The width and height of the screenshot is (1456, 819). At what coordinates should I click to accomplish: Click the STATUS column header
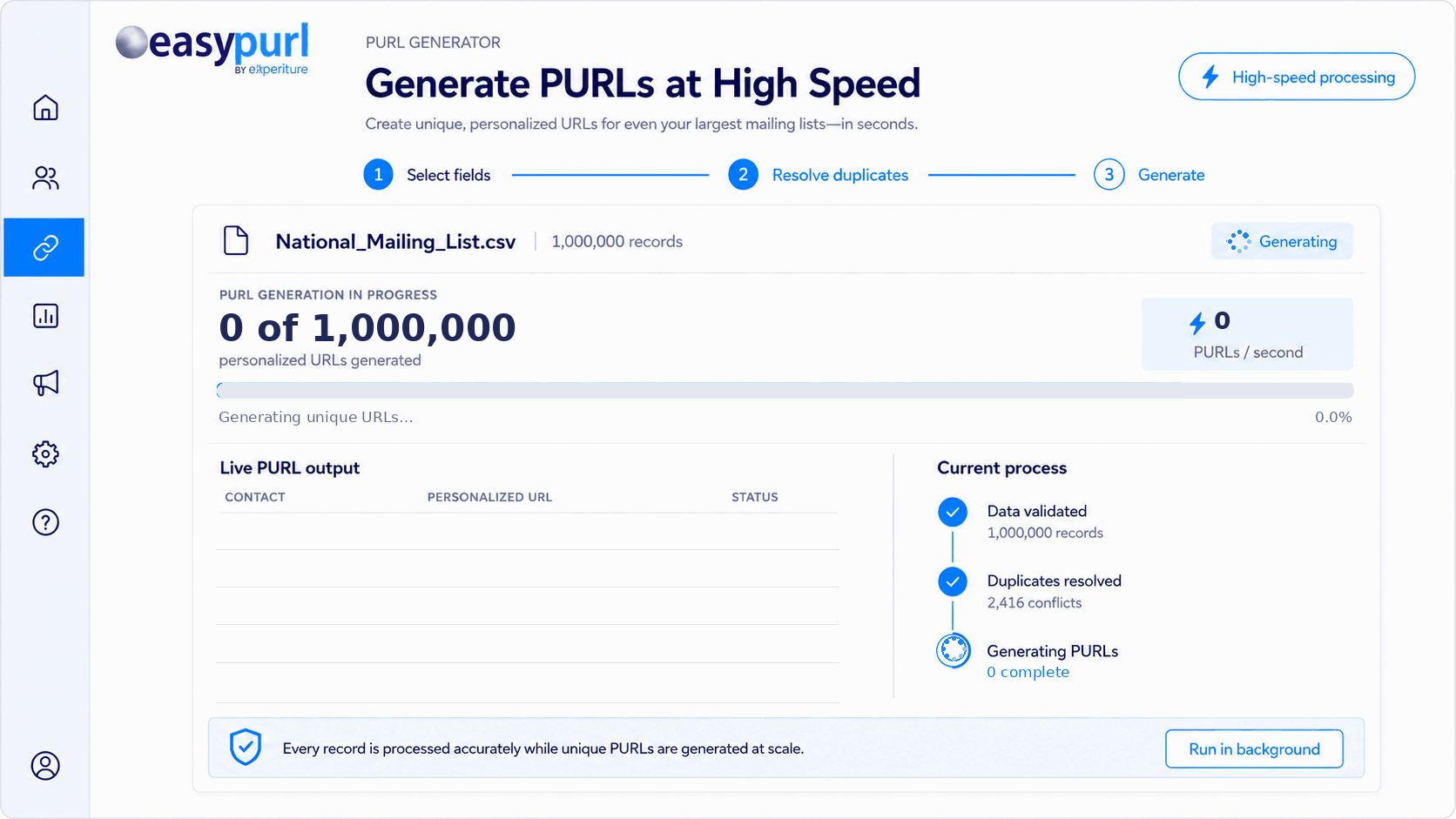(x=755, y=497)
